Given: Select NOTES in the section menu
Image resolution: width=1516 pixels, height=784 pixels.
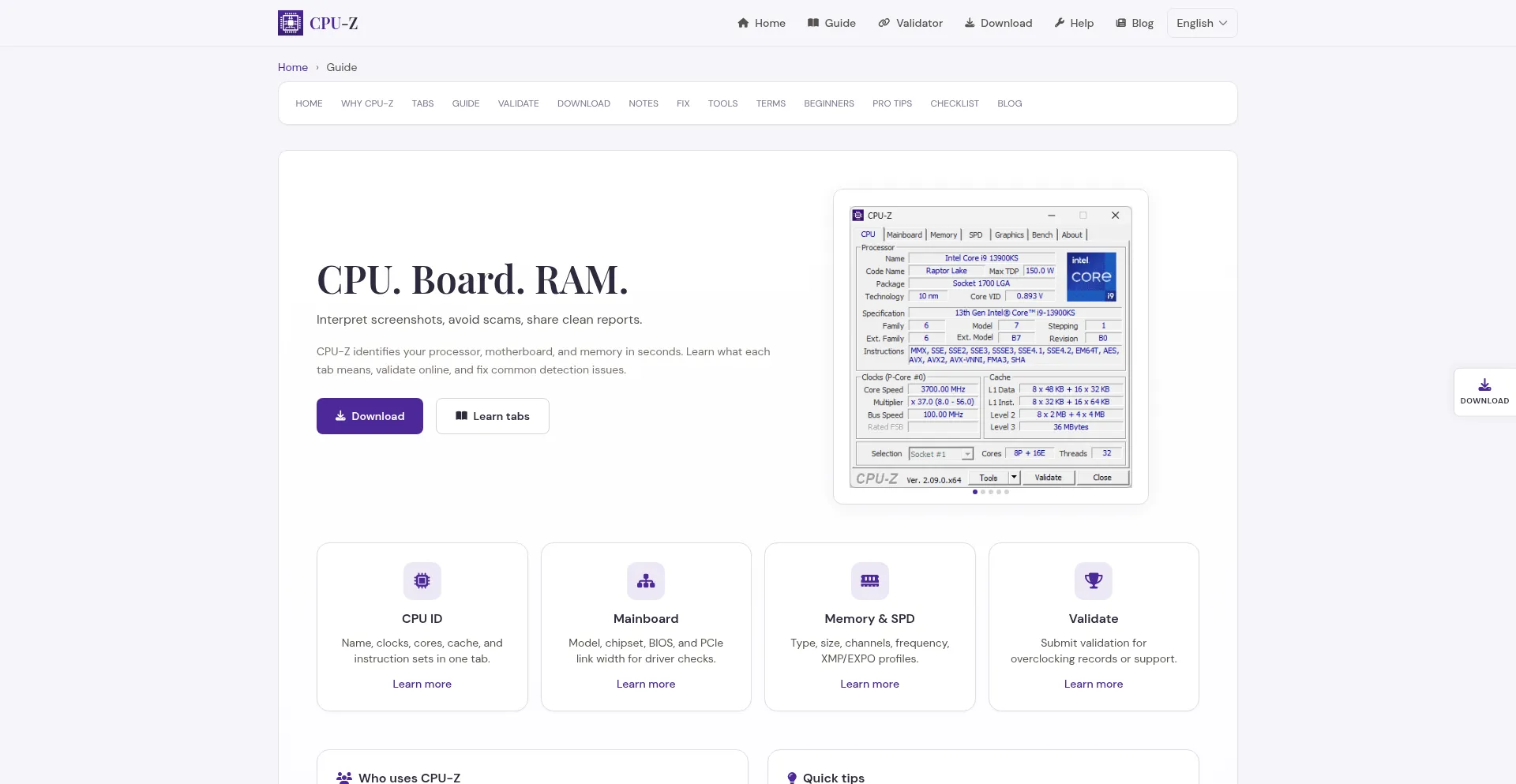Looking at the screenshot, I should 644,103.
